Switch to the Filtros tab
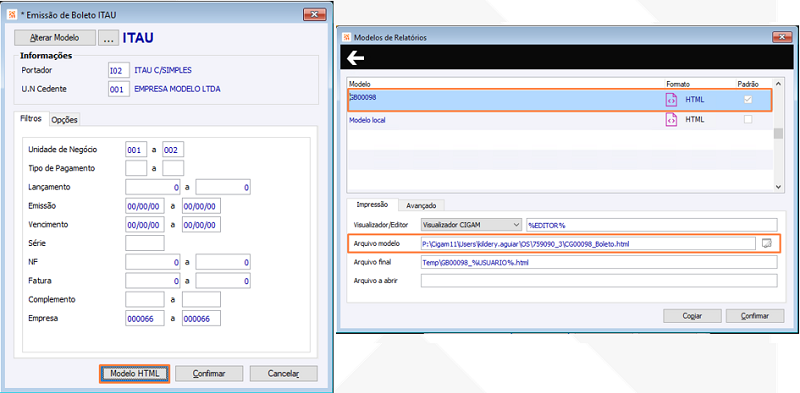Image resolution: width=800 pixels, height=393 pixels. pyautogui.click(x=31, y=118)
